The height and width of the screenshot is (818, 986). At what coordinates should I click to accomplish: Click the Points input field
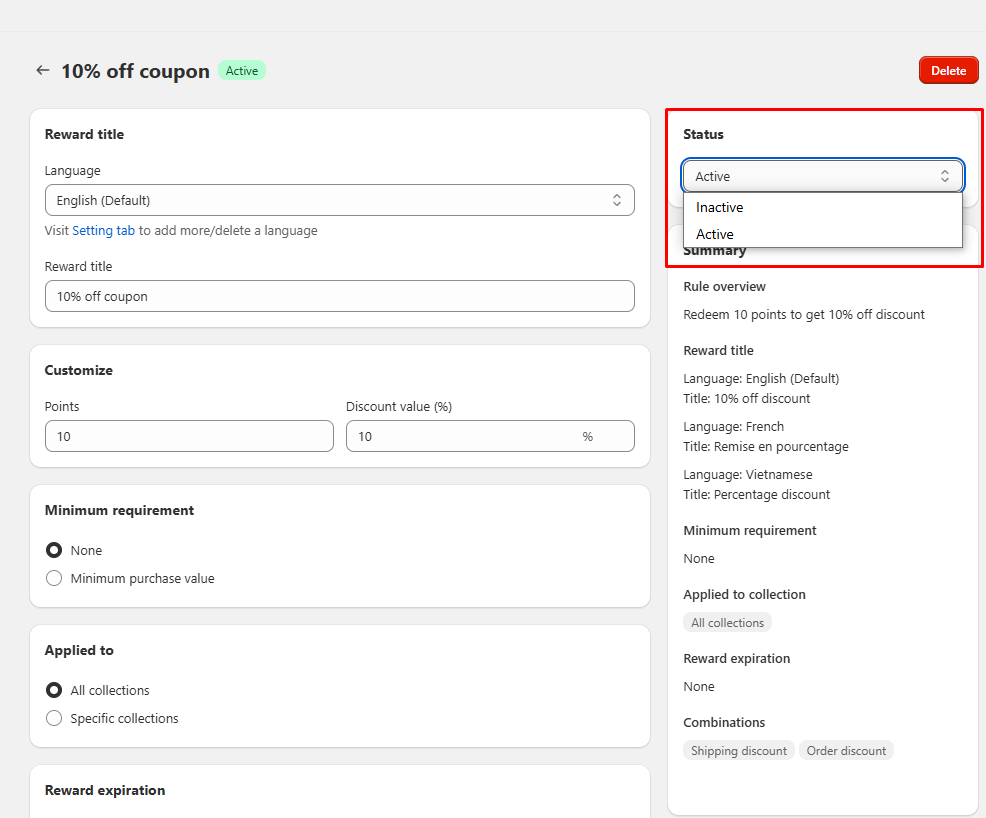[189, 436]
